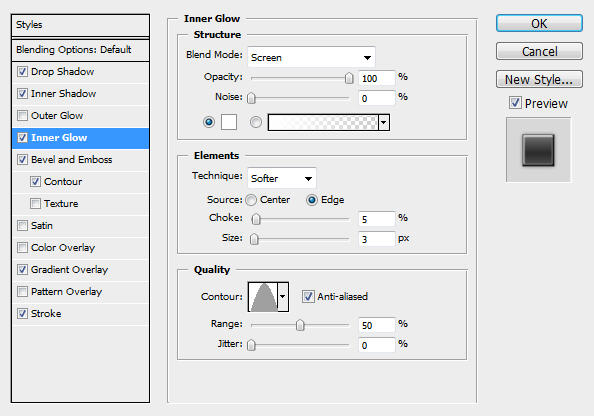Click the Size slider handle
The height and width of the screenshot is (416, 594).
pyautogui.click(x=254, y=239)
